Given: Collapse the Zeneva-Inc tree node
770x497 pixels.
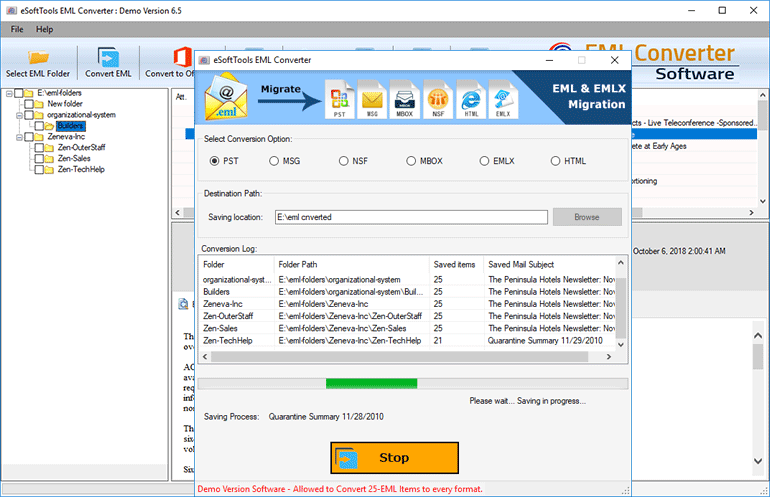Looking at the screenshot, I should pos(19,138).
